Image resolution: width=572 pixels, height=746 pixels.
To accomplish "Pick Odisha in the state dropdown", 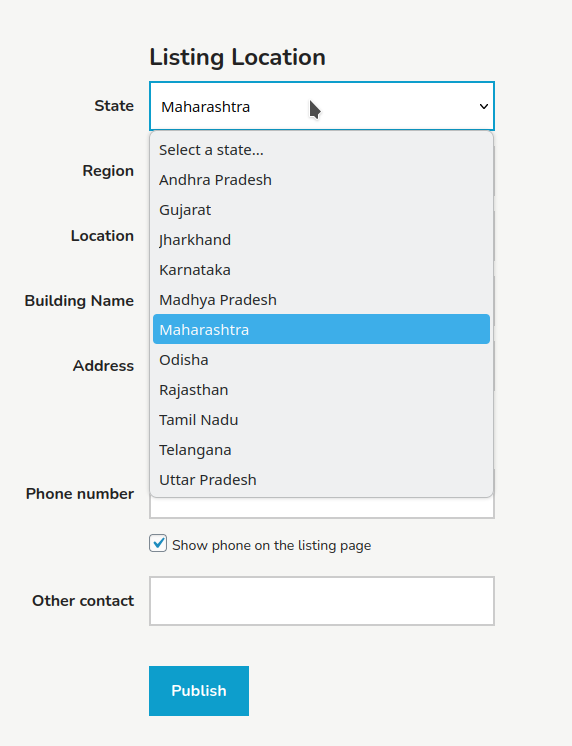I will 321,360.
